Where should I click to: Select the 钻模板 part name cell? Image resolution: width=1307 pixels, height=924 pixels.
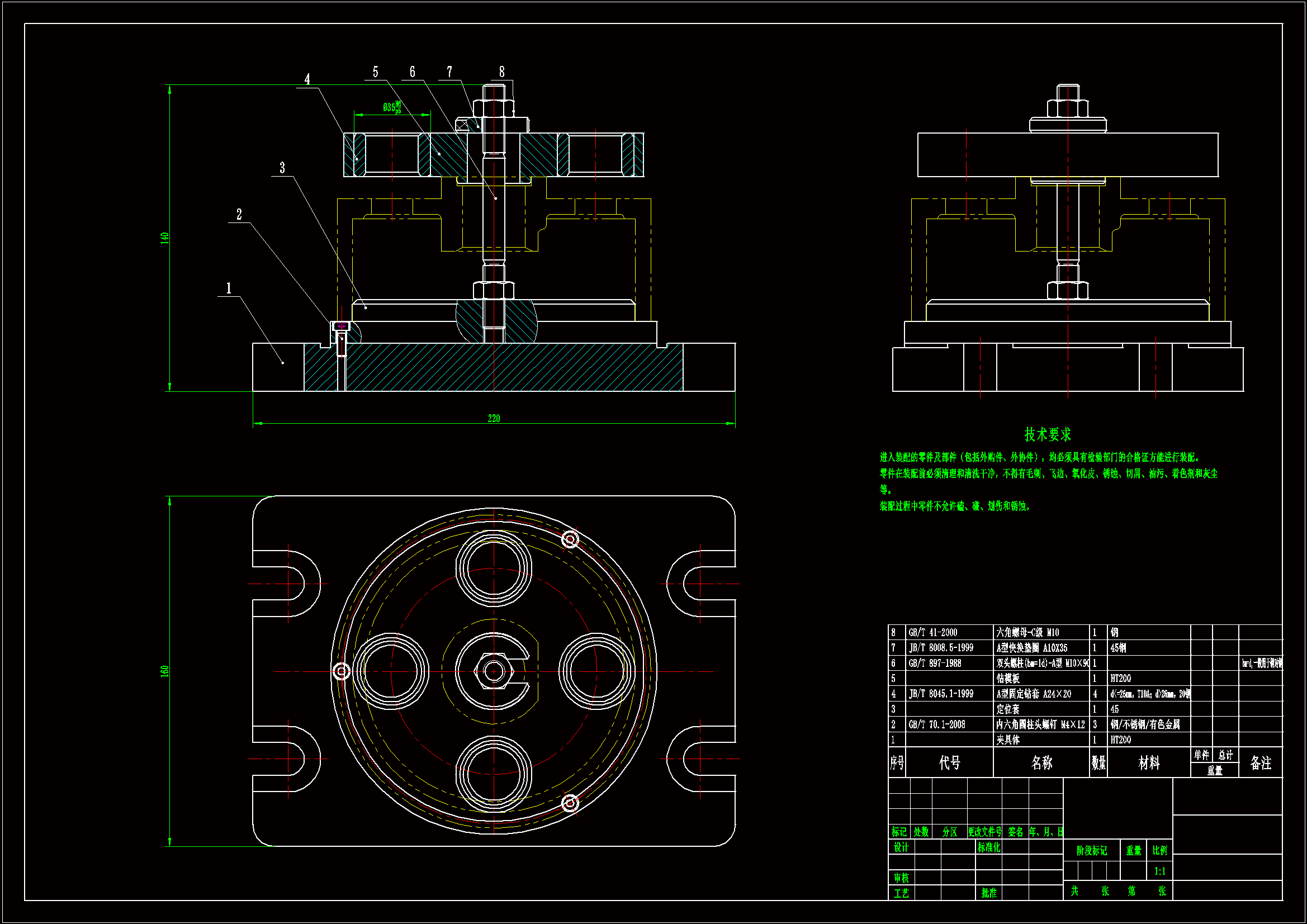point(1007,679)
